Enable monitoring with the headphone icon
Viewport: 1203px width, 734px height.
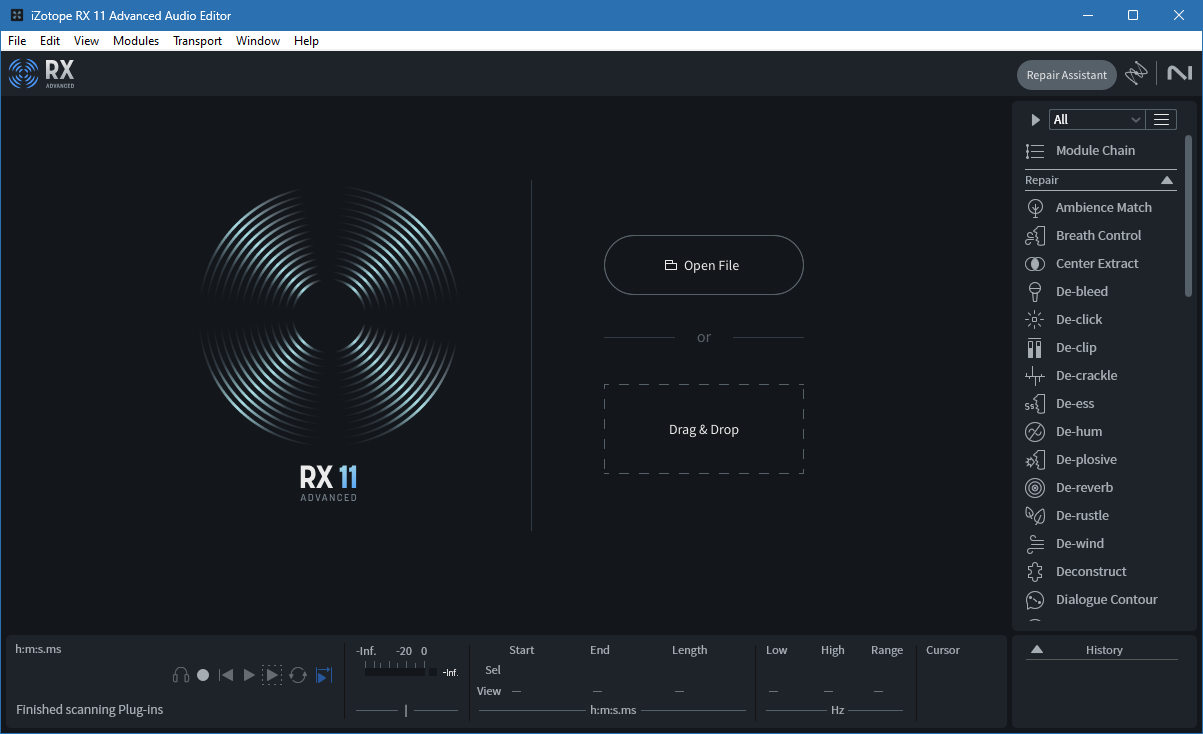(x=180, y=675)
